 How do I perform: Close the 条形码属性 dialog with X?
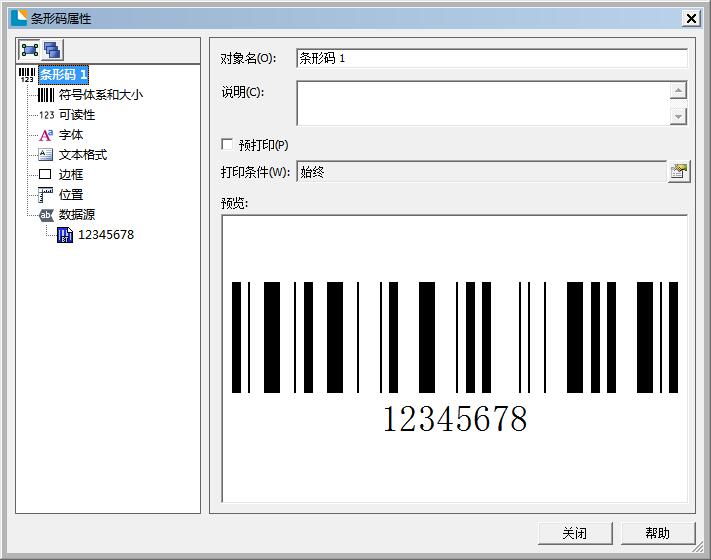click(692, 19)
